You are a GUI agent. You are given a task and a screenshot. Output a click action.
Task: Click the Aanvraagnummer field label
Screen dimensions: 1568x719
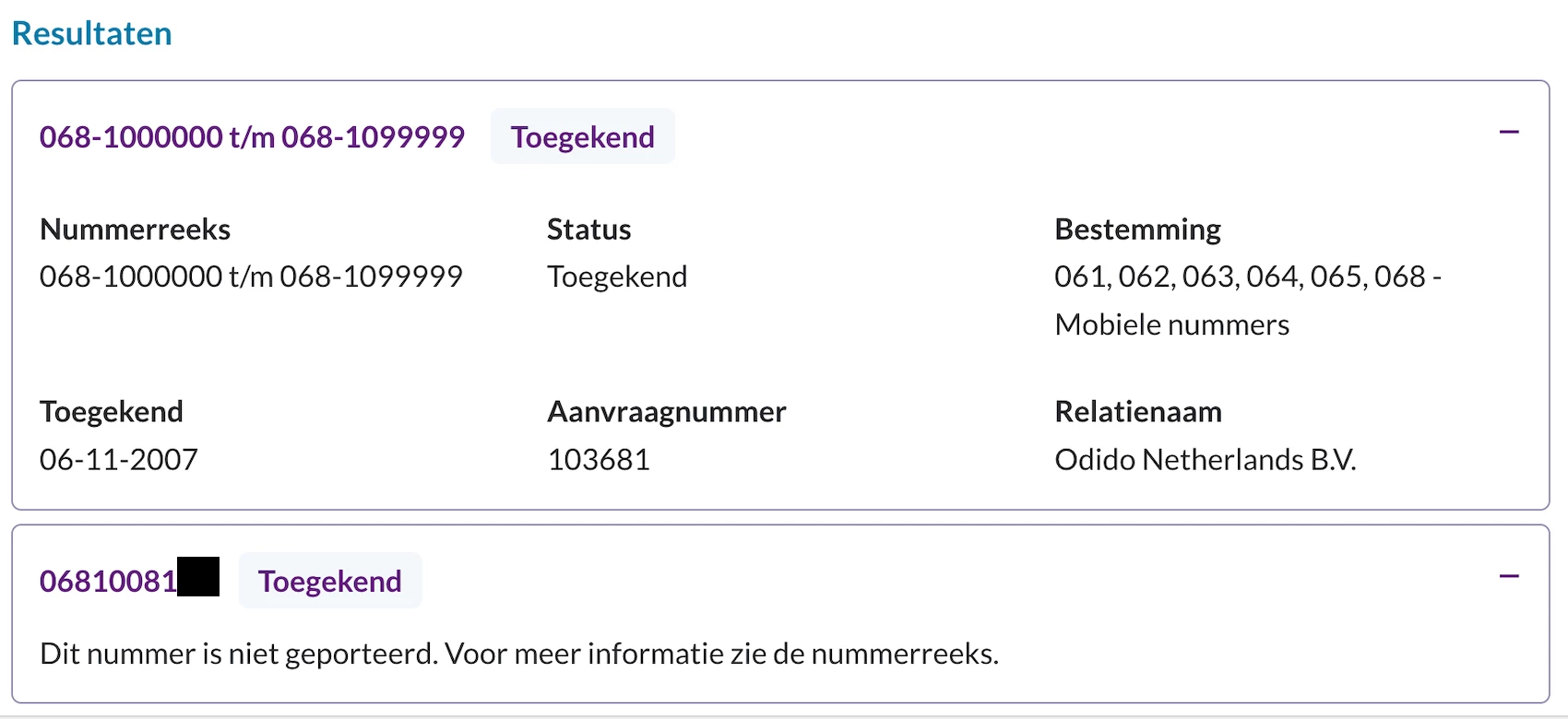point(667,411)
